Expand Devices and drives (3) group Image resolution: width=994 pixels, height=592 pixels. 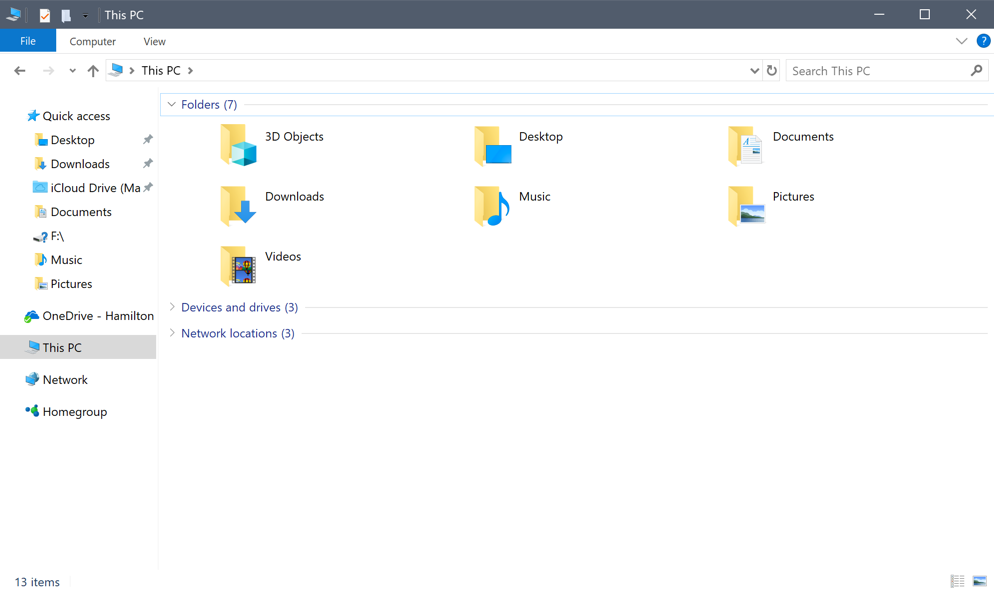[x=172, y=307]
